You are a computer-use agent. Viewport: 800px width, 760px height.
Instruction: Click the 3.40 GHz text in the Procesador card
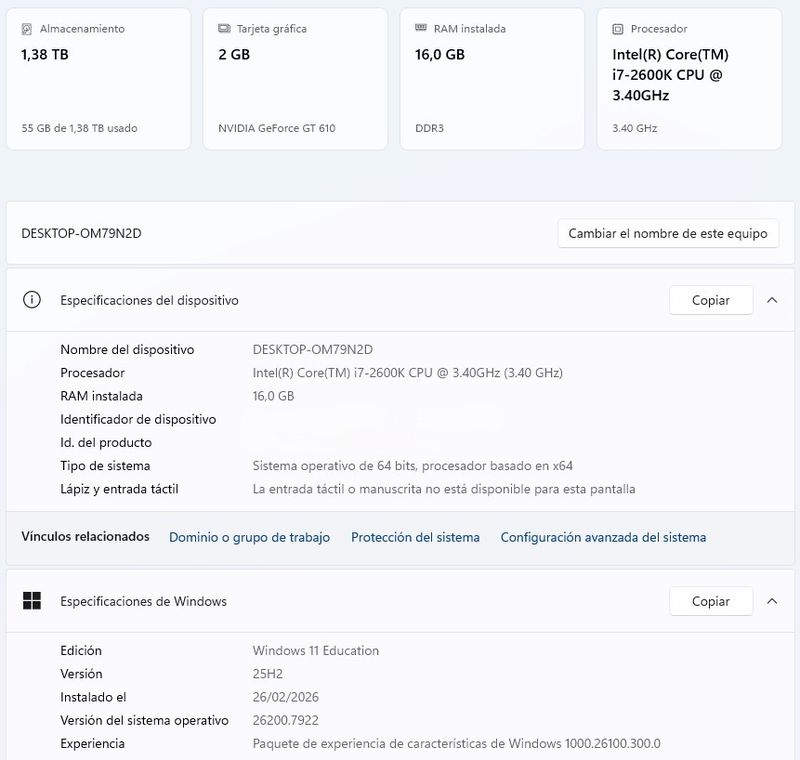coord(635,128)
